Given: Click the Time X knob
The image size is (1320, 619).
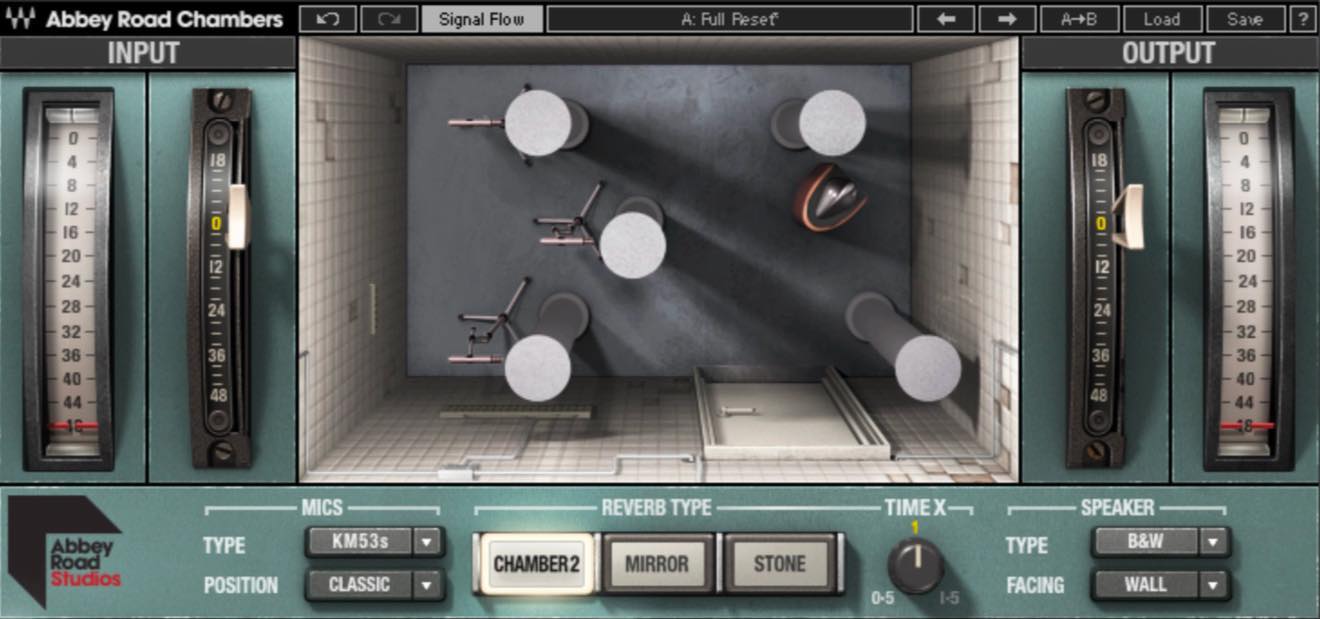Looking at the screenshot, I should point(916,566).
